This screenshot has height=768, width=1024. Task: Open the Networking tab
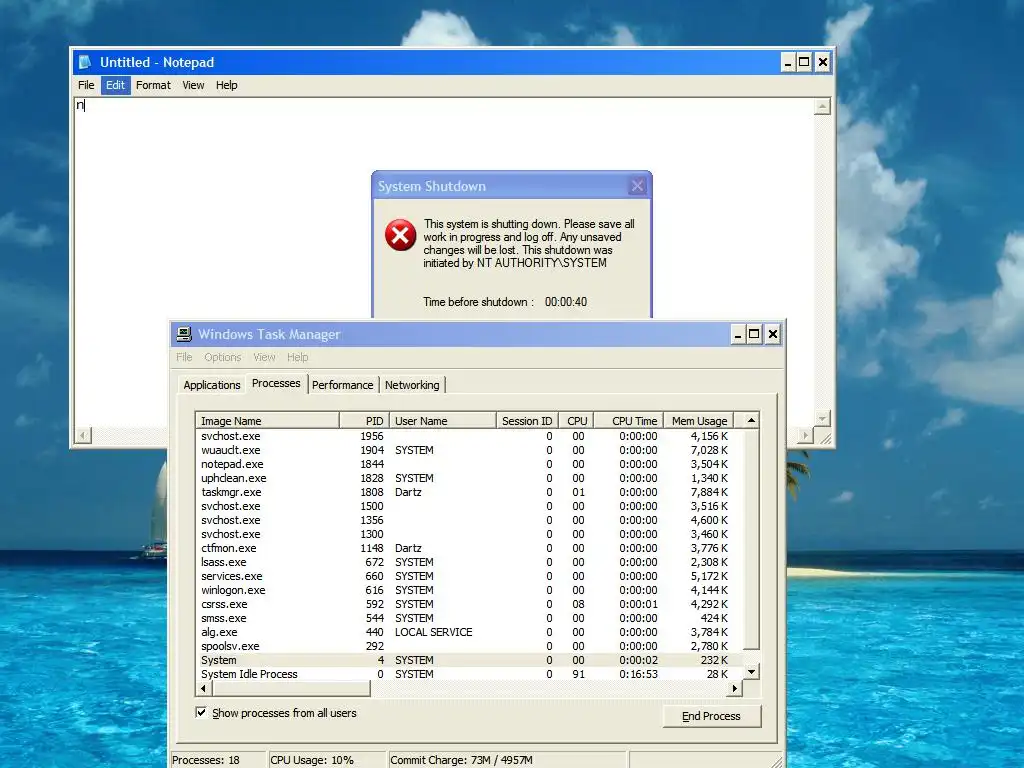(x=412, y=385)
